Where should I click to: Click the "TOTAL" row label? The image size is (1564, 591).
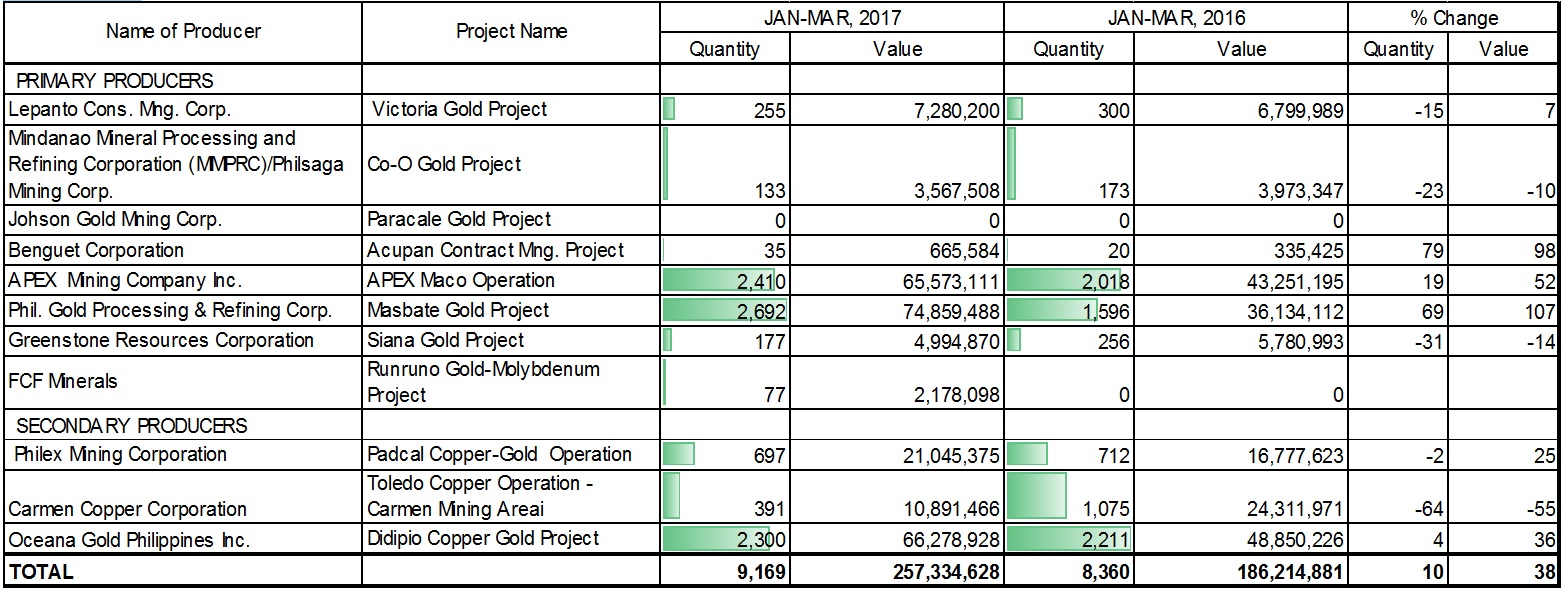point(183,572)
